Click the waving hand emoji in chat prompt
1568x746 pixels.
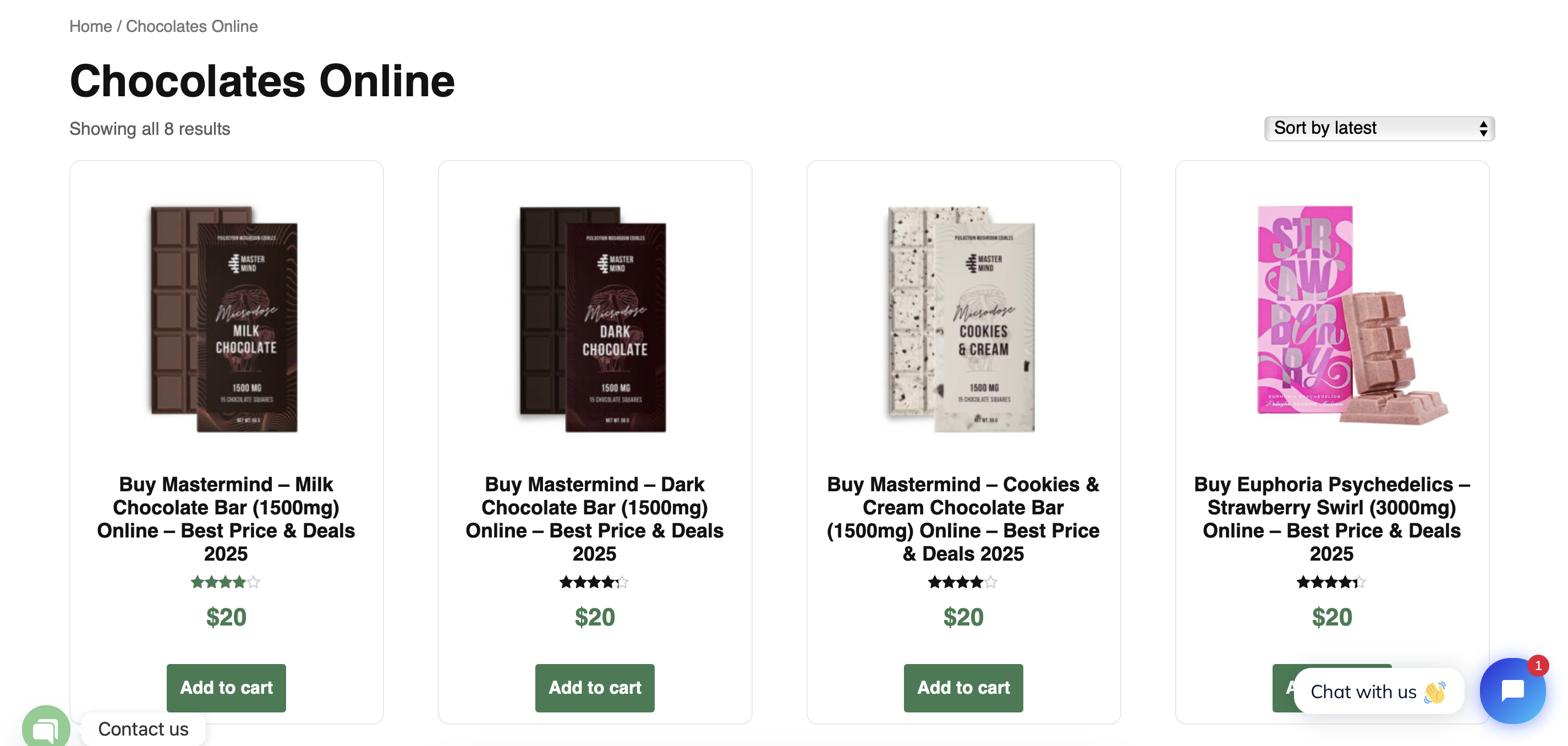click(1434, 693)
